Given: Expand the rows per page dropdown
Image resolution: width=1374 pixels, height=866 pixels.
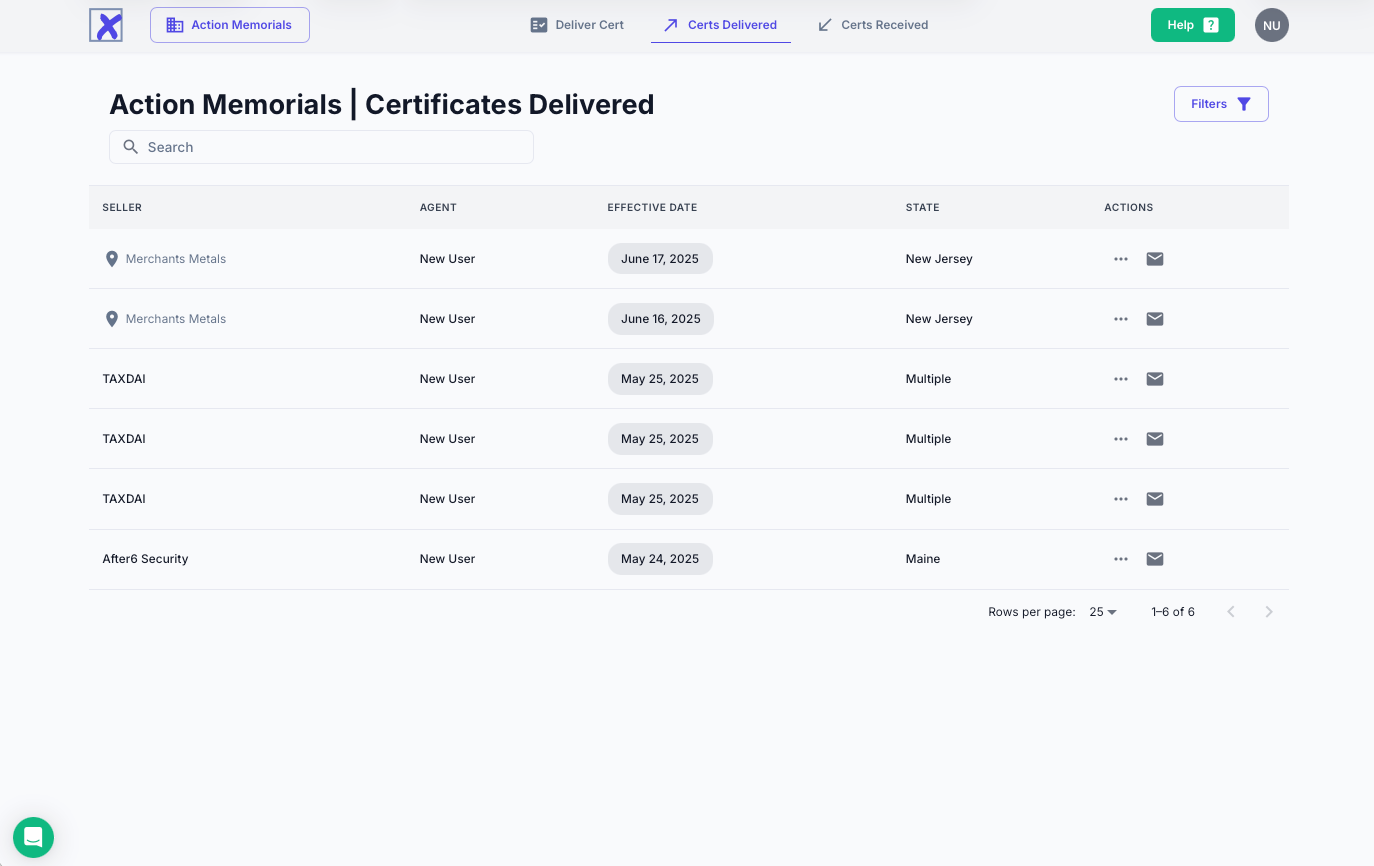Looking at the screenshot, I should pos(1103,612).
